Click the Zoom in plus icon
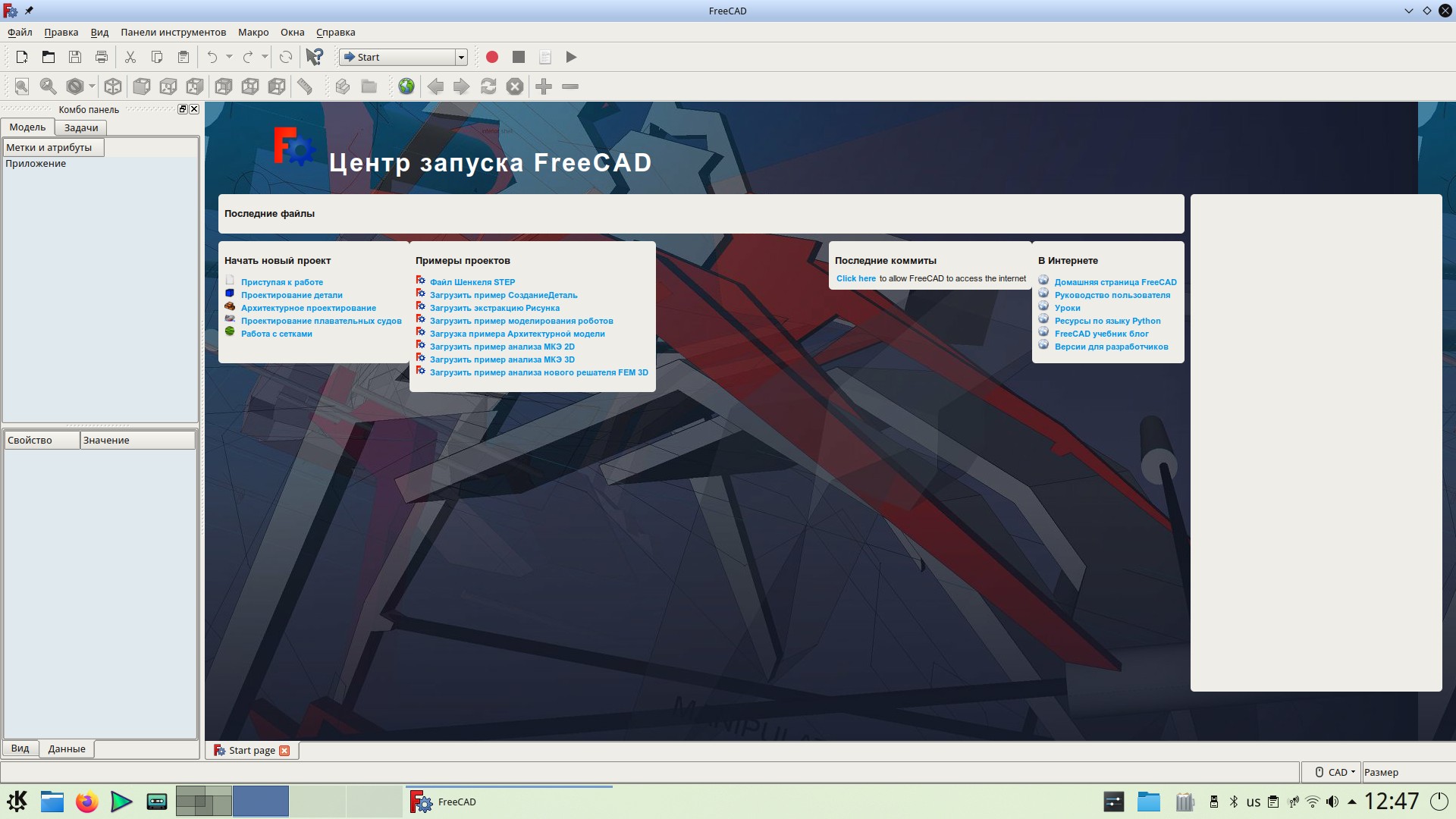 tap(544, 86)
